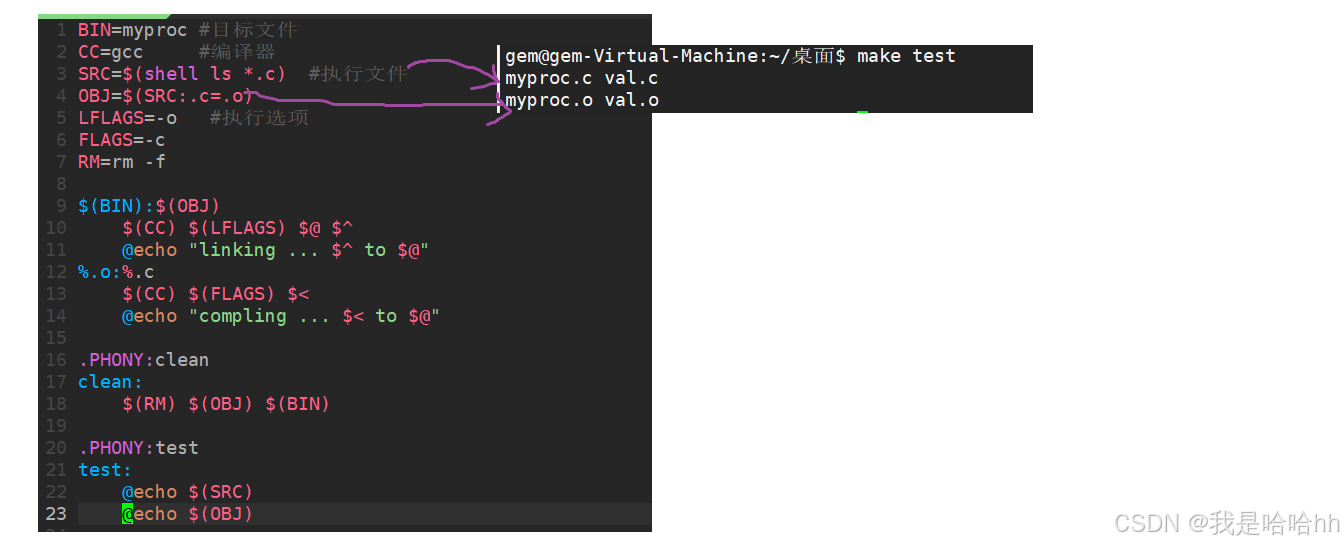
Task: Click the %.o:%.c pattern rule on line 12
Action: 116,272
